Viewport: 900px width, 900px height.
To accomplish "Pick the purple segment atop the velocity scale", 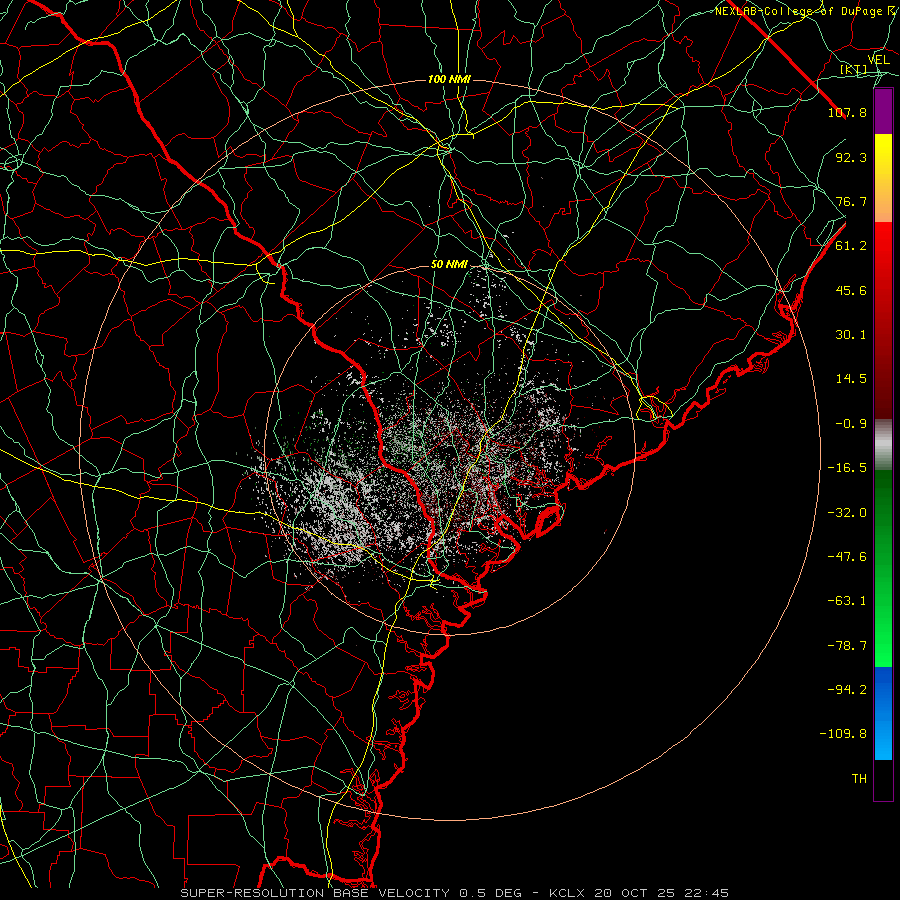I will (x=883, y=111).
